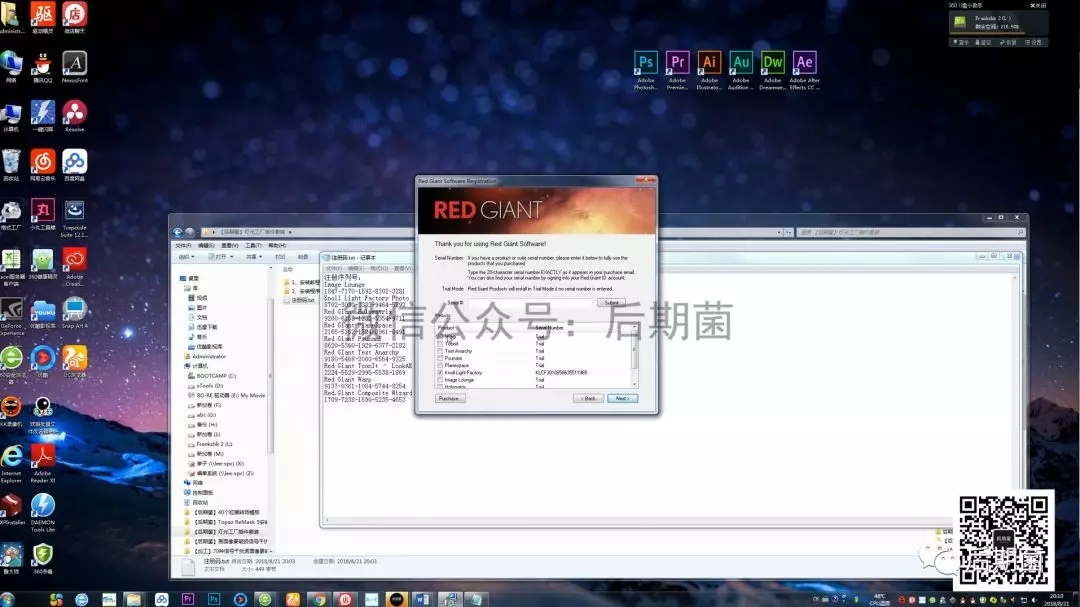Image resolution: width=1080 pixels, height=607 pixels.
Task: Open the Open-with dropdown in Explorer toolbar
Action: coord(220,257)
